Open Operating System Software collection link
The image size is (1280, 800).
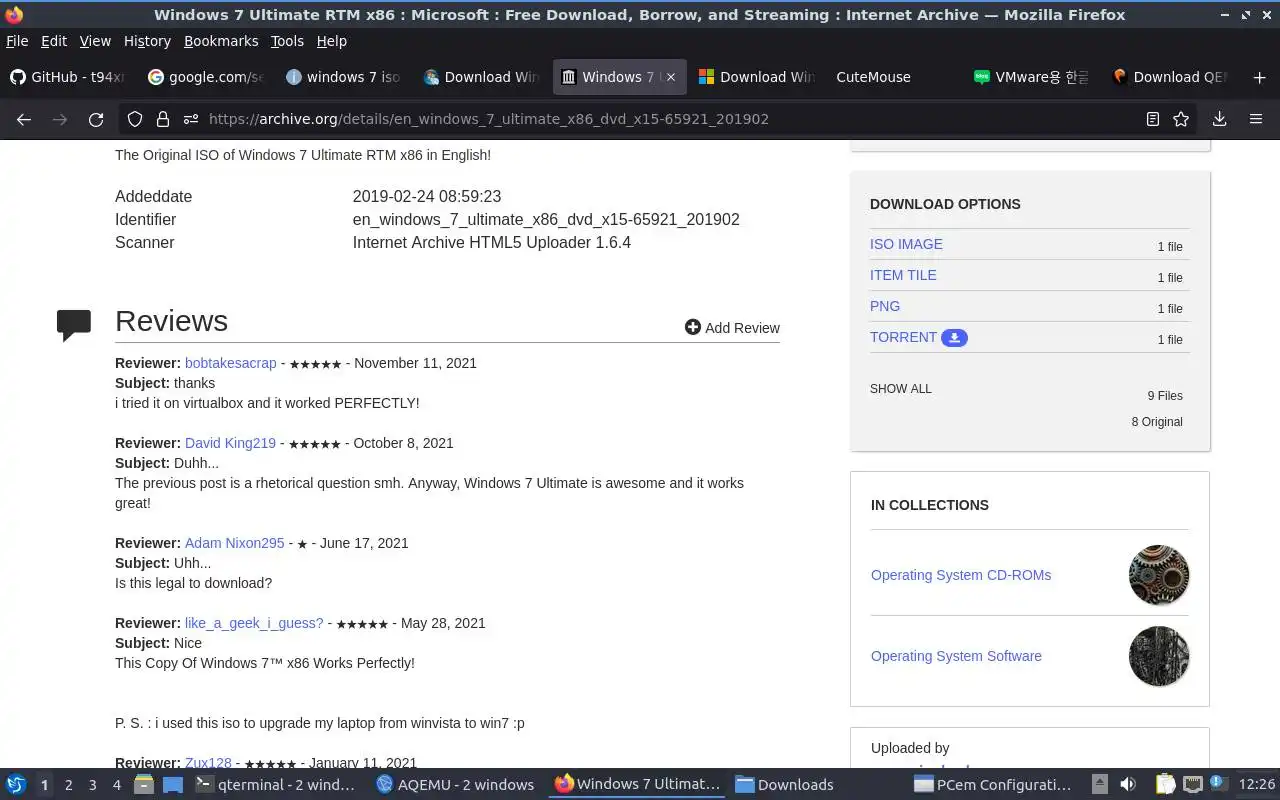pos(956,656)
